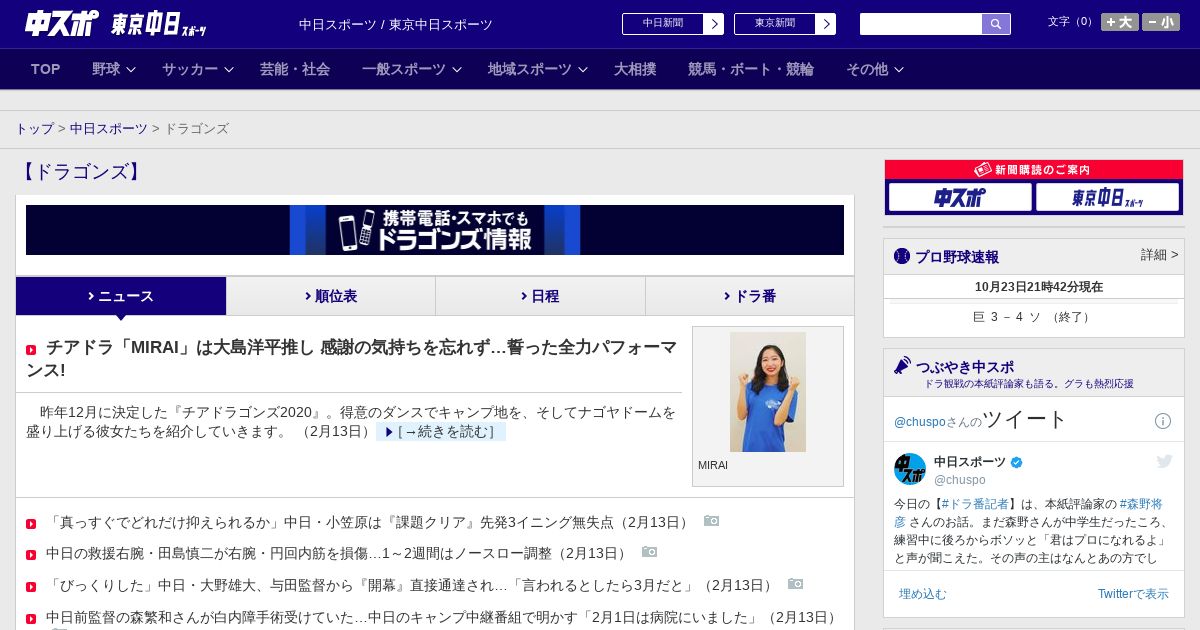Open the 田島慎二 injury article link
Image resolution: width=1200 pixels, height=630 pixels.
point(338,553)
